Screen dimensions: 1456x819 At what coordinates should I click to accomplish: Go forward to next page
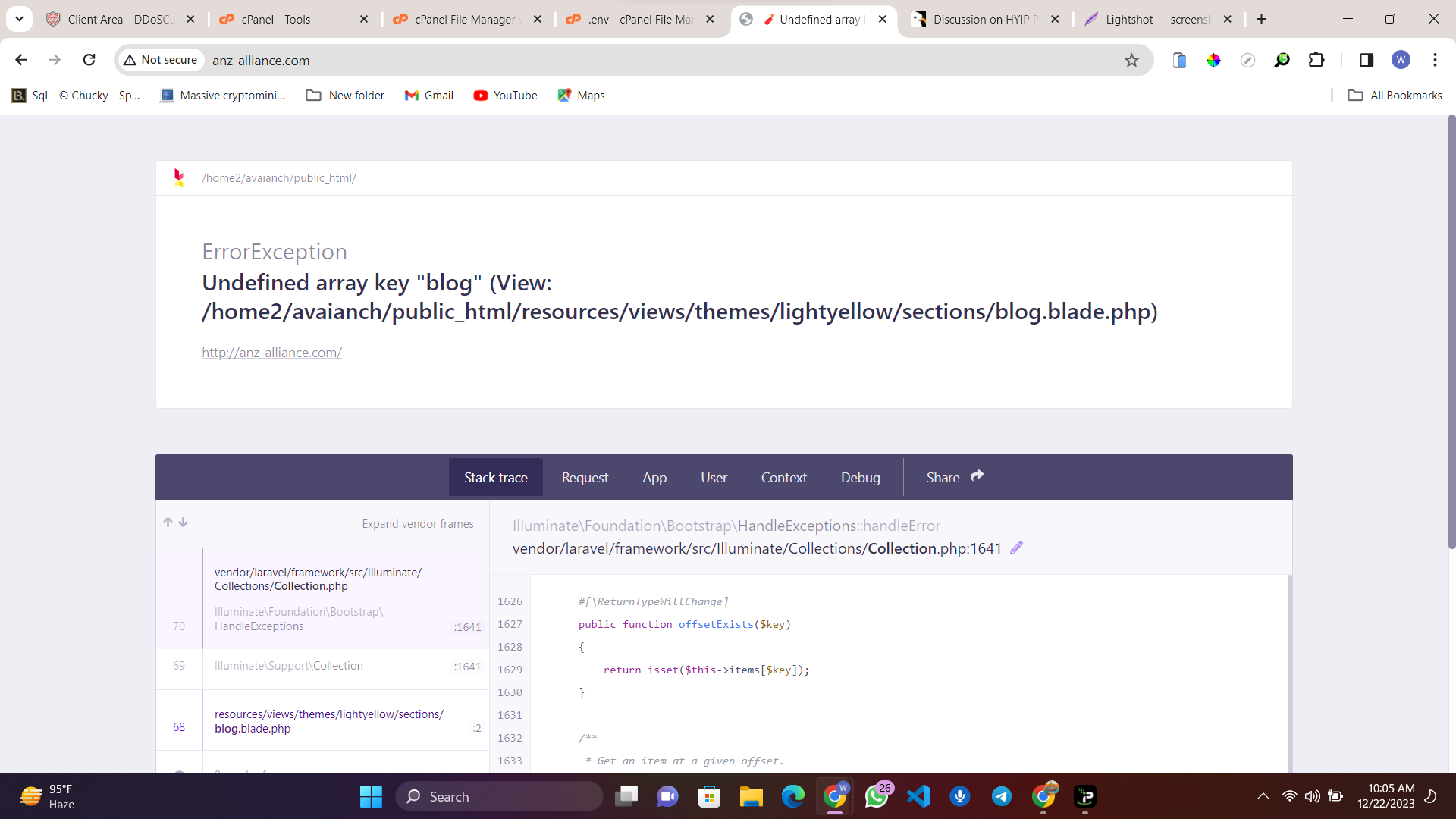[x=55, y=60]
